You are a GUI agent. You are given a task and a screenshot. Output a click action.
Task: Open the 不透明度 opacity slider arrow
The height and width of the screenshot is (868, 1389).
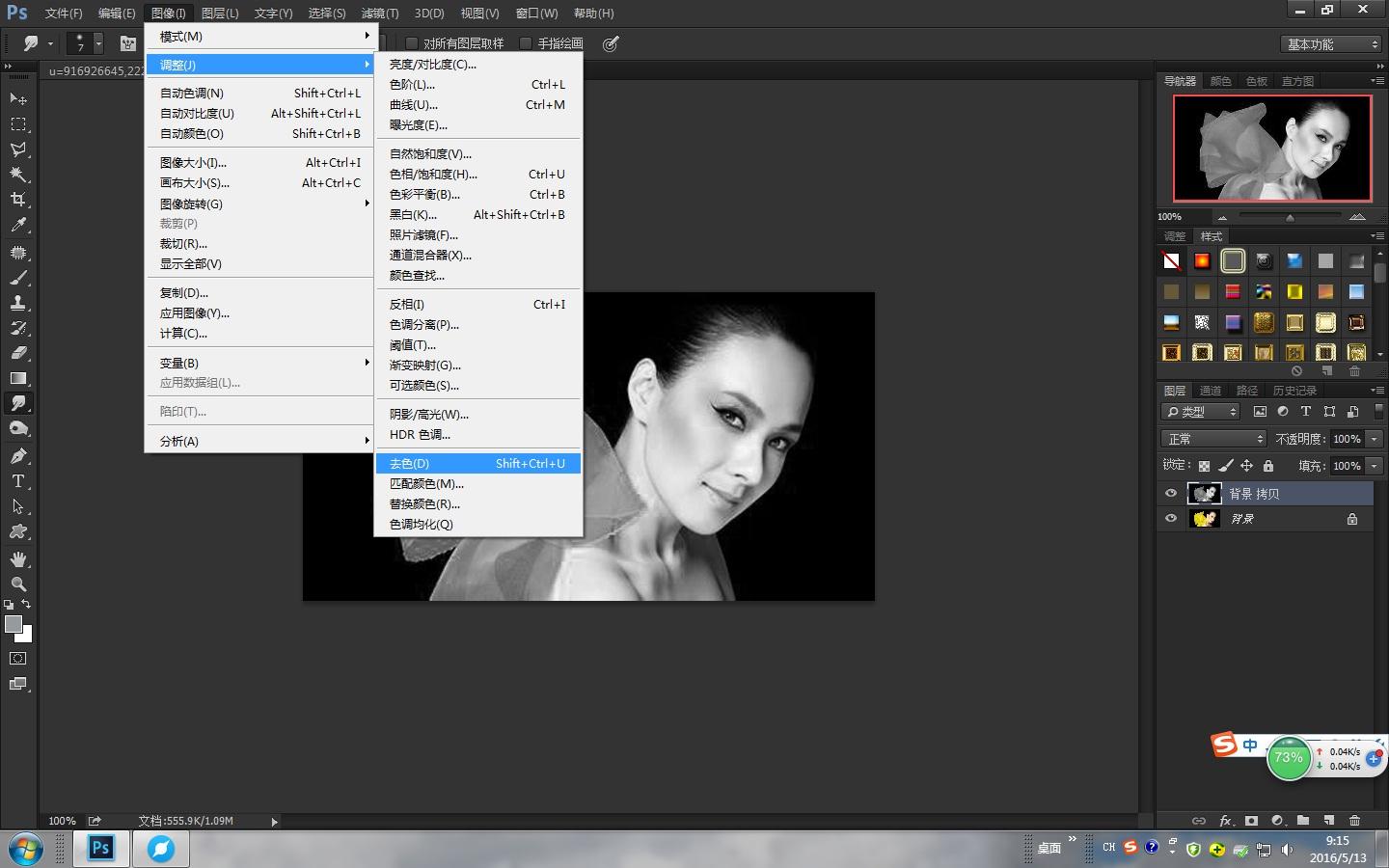pos(1375,439)
